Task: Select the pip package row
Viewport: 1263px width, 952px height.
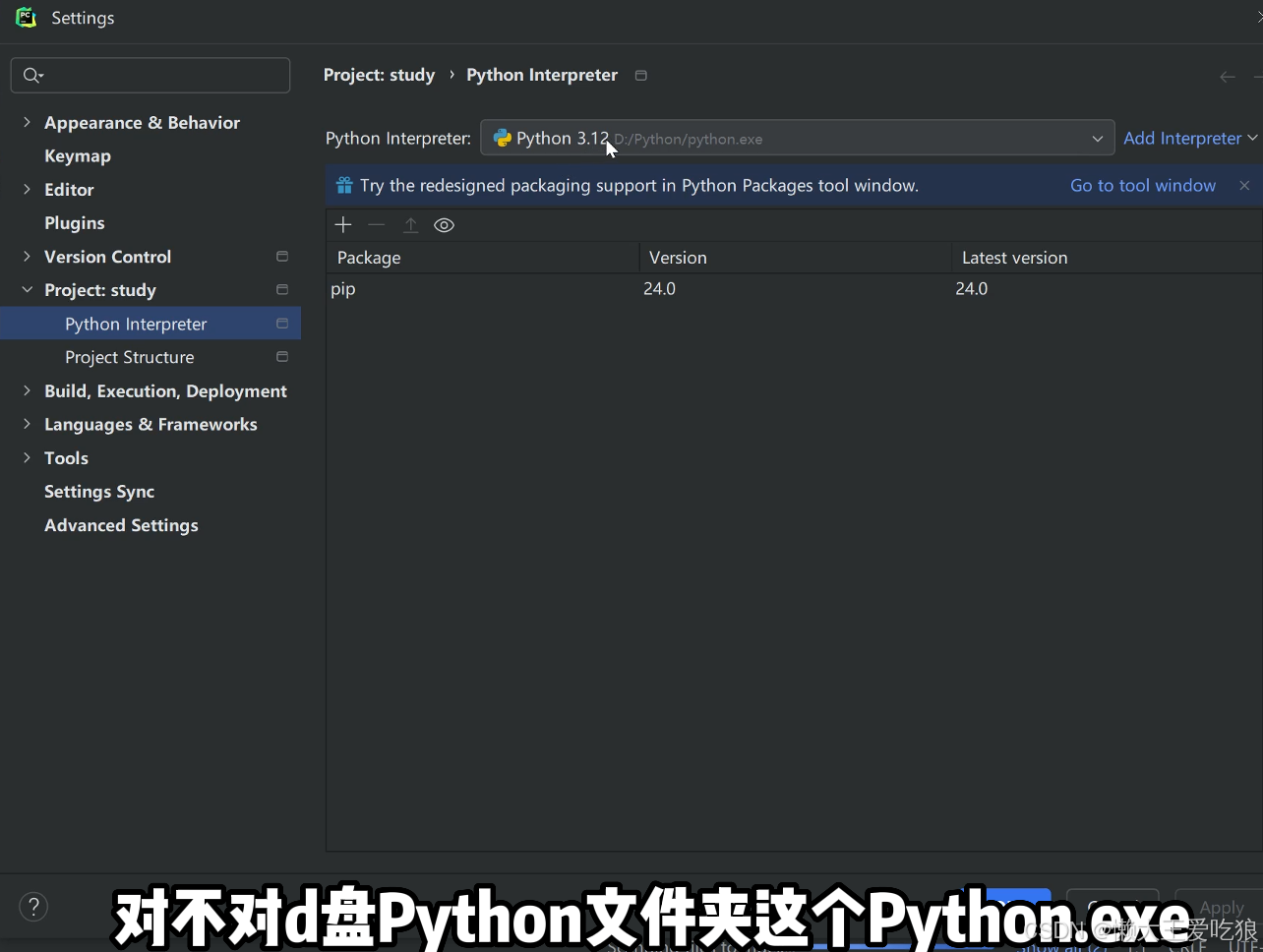Action: point(795,288)
